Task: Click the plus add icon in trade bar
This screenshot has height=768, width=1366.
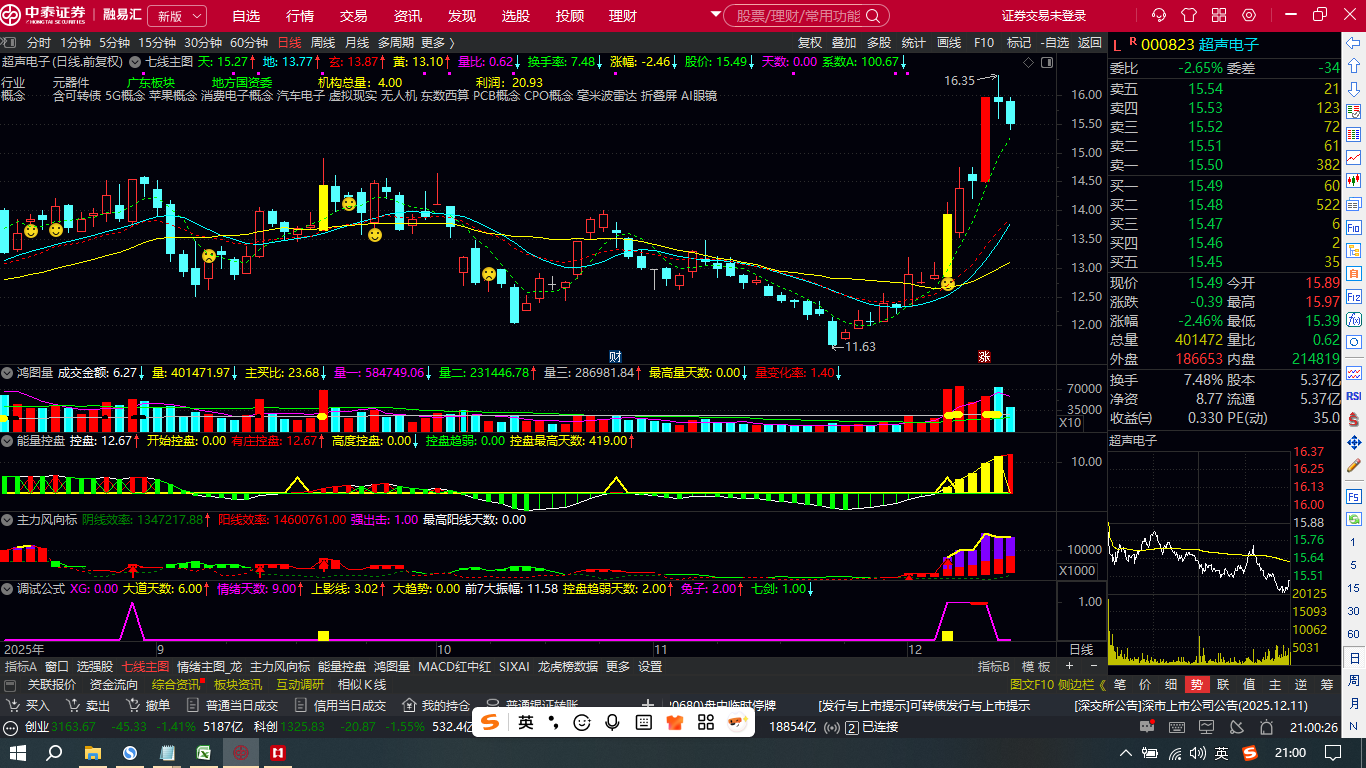Action: pyautogui.click(x=648, y=705)
